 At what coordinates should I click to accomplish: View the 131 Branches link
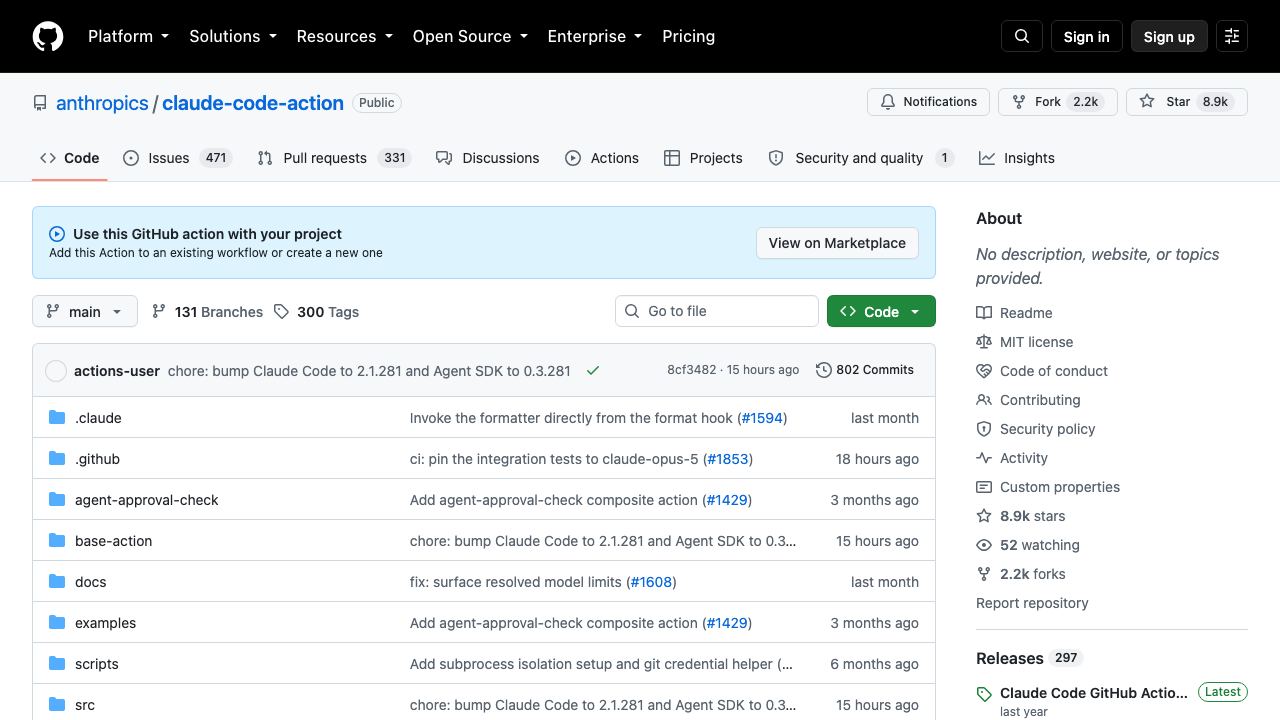pyautogui.click(x=207, y=312)
